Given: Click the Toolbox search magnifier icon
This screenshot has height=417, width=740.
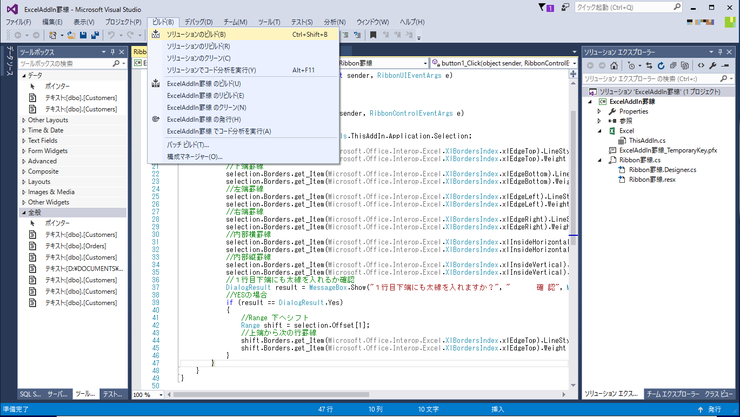Looking at the screenshot, I should click(116, 63).
